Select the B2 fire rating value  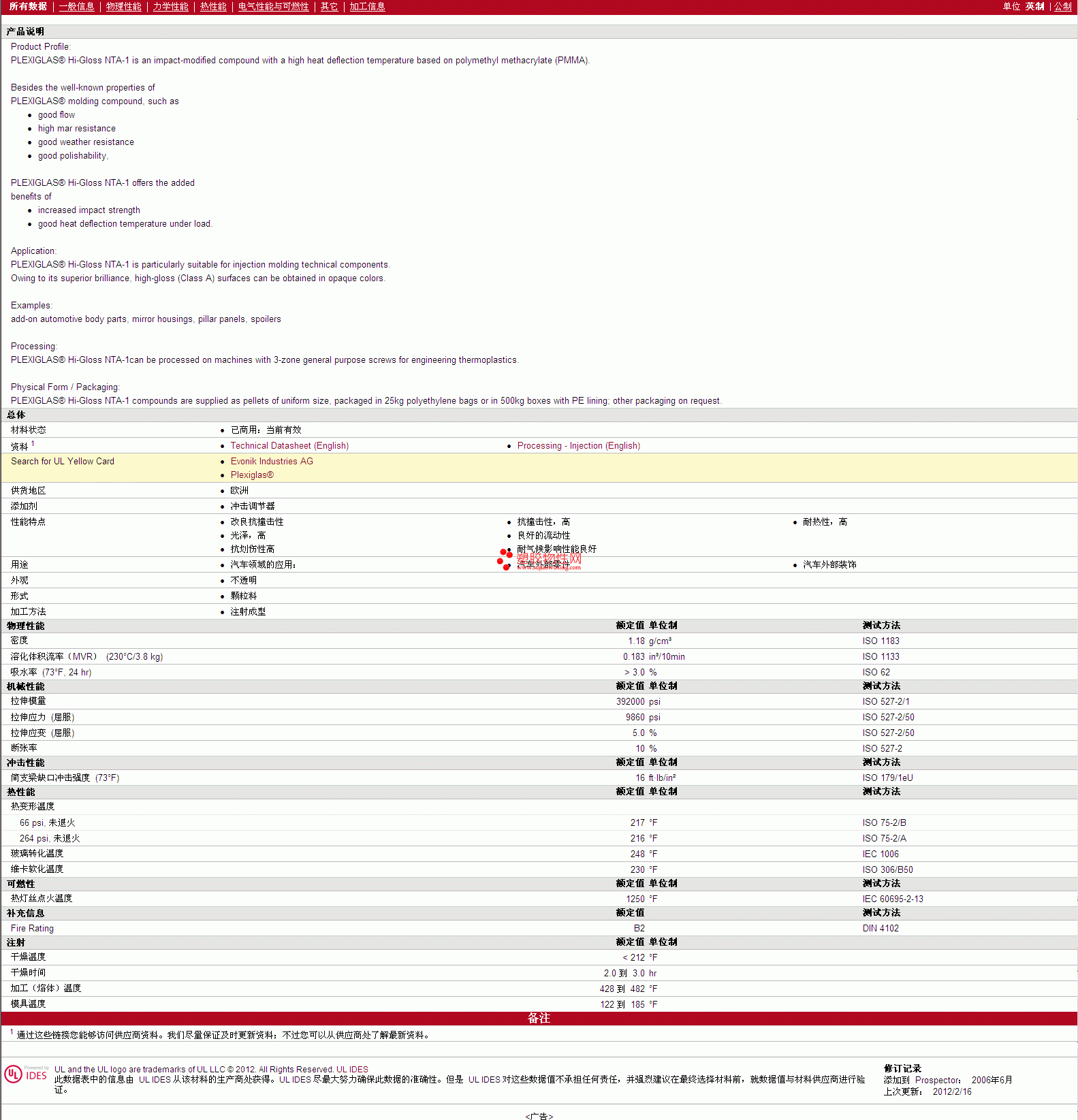[x=639, y=929]
